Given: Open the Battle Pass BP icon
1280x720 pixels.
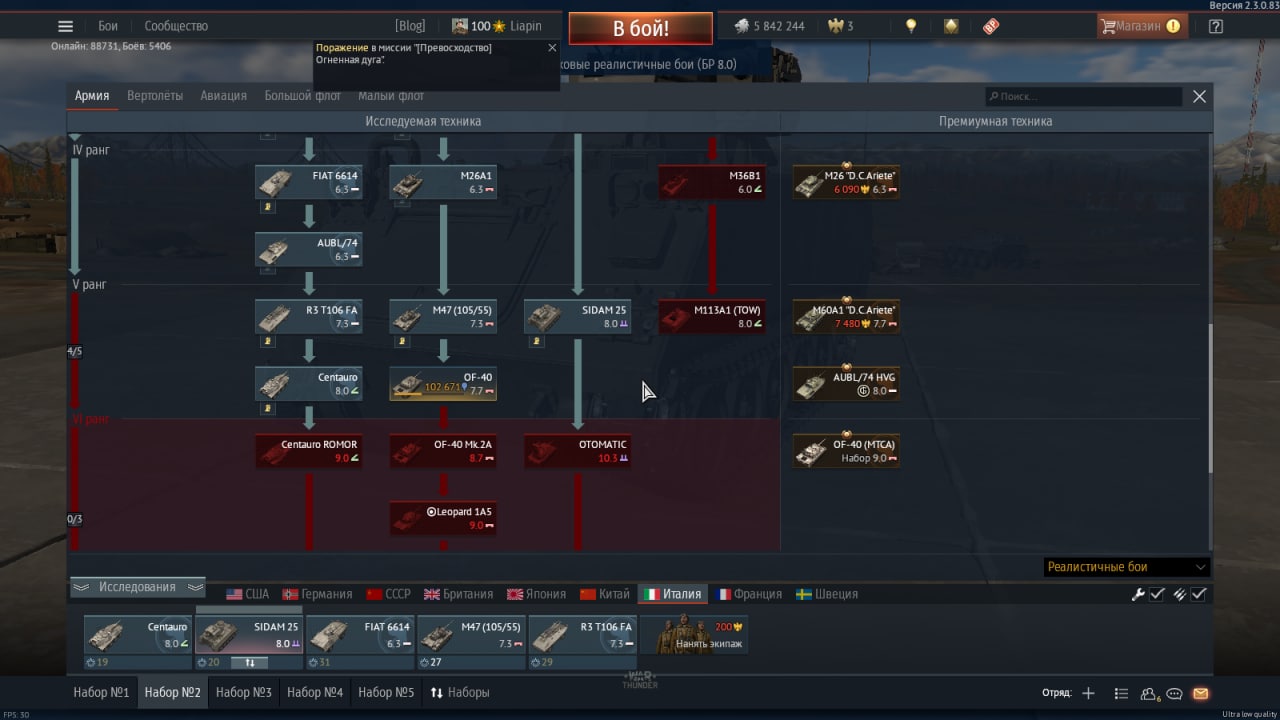Looking at the screenshot, I should 991,26.
